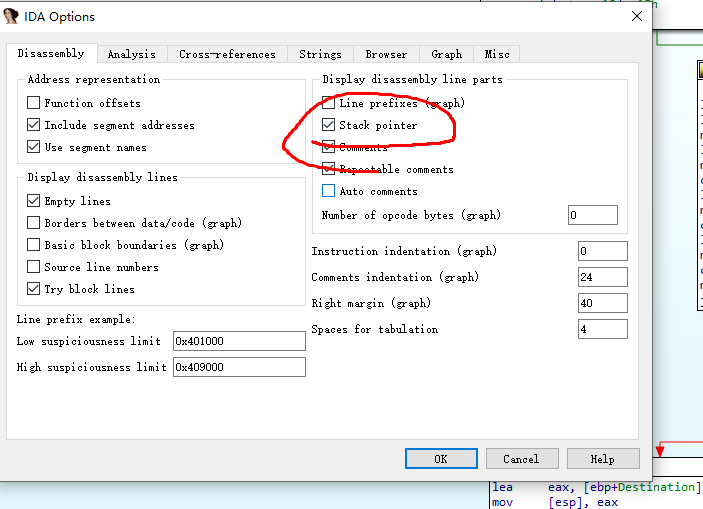Select the Misc tab
The width and height of the screenshot is (703, 509).
497,54
